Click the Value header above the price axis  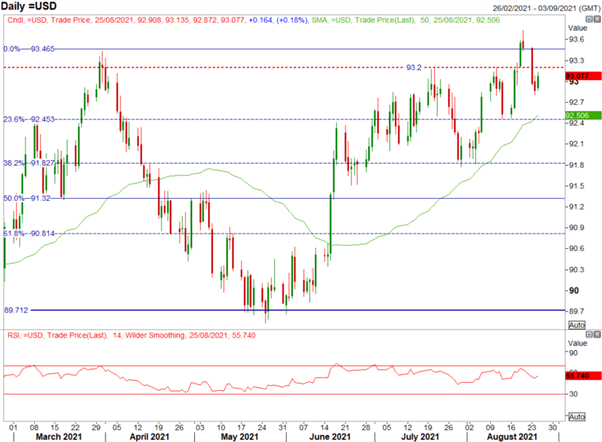577,28
